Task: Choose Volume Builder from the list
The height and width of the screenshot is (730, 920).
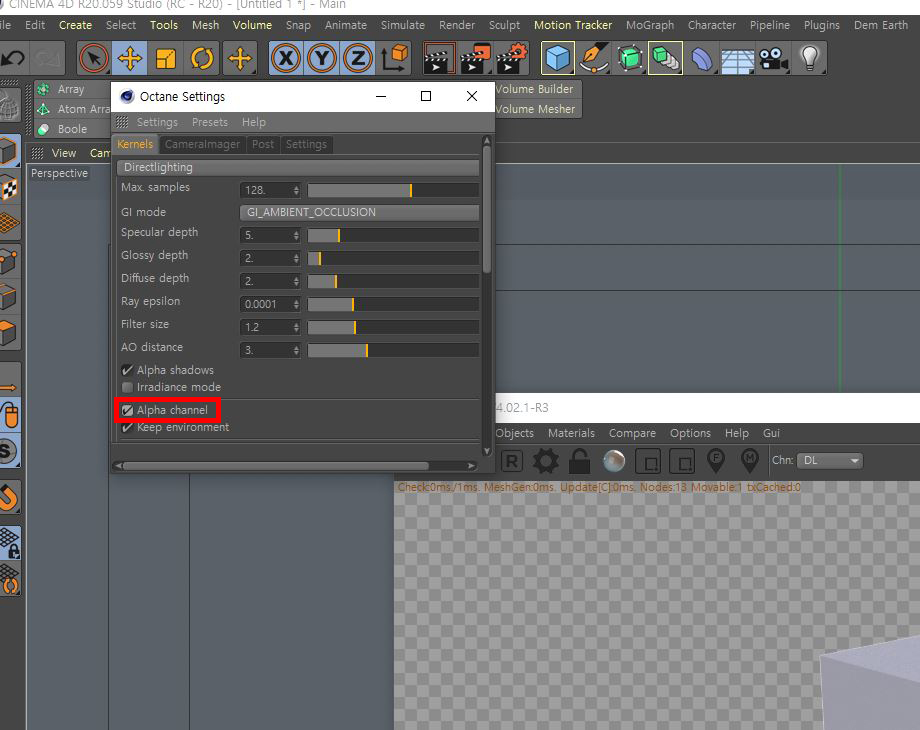Action: click(x=535, y=89)
